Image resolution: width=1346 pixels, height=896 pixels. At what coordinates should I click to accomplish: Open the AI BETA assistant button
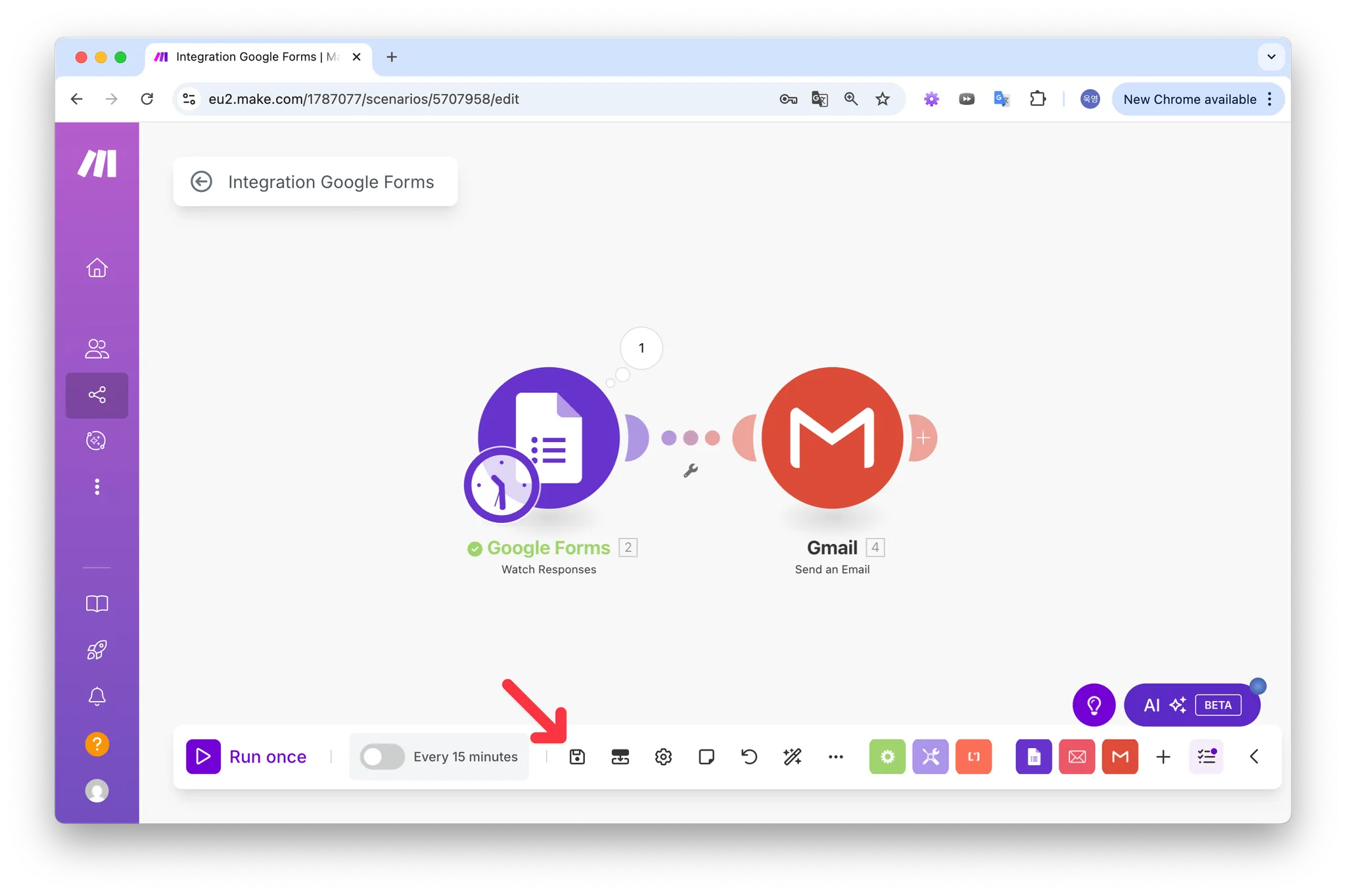coord(1192,705)
